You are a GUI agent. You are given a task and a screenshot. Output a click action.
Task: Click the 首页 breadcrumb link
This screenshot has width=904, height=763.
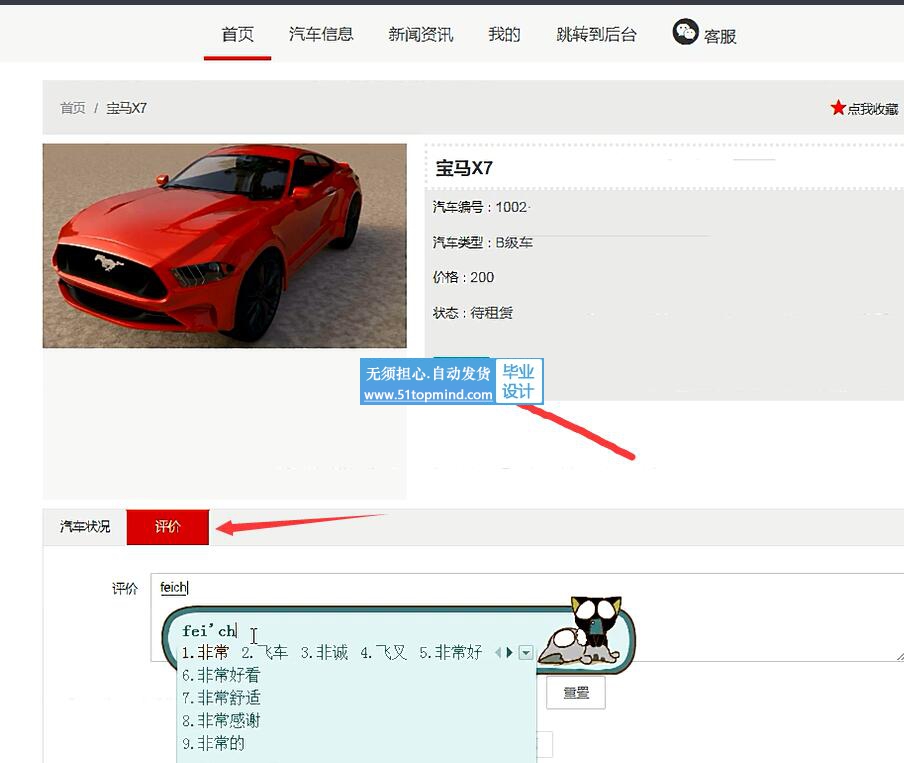(73, 108)
